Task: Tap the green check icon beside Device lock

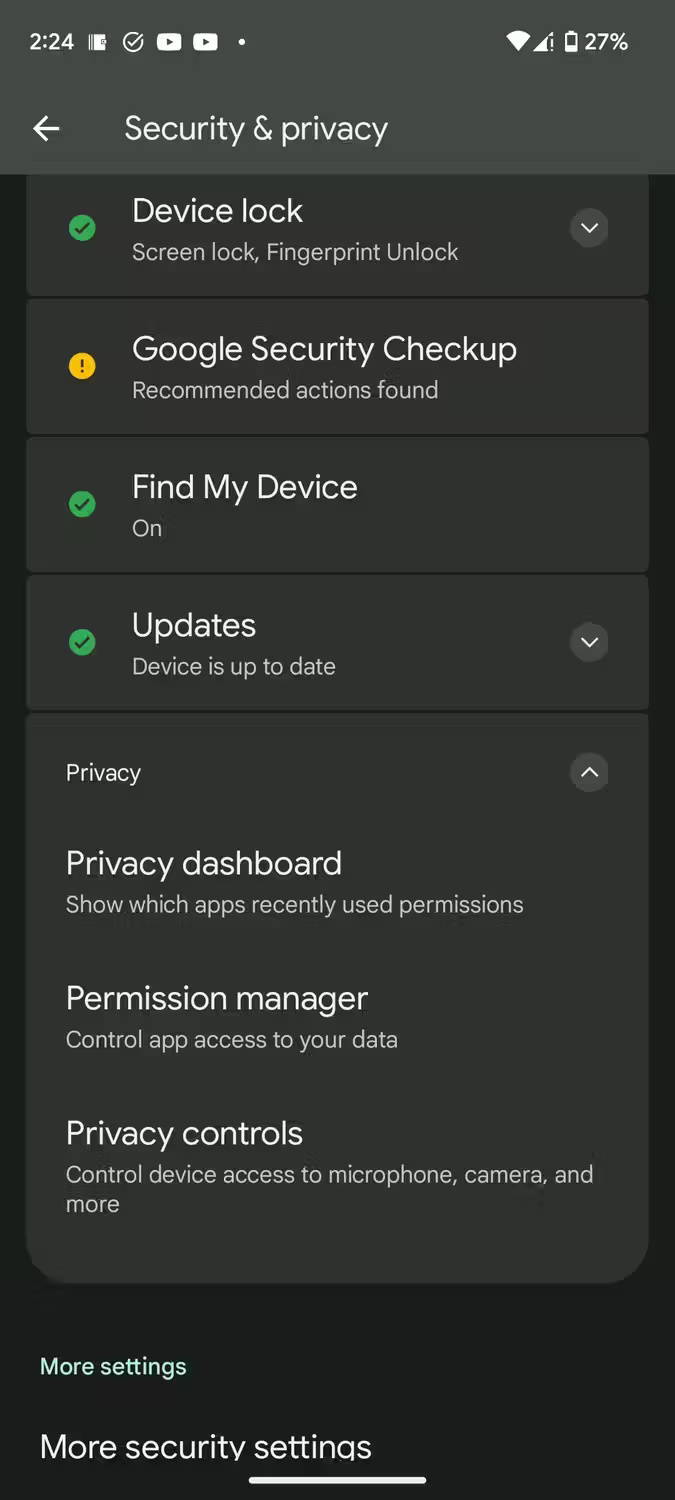Action: coord(82,228)
